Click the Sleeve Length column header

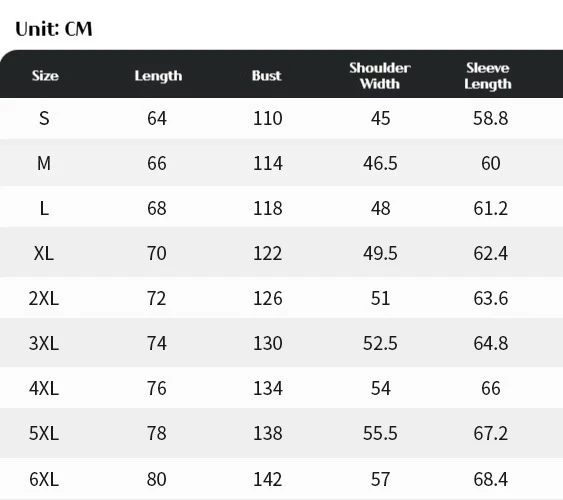pyautogui.click(x=488, y=76)
